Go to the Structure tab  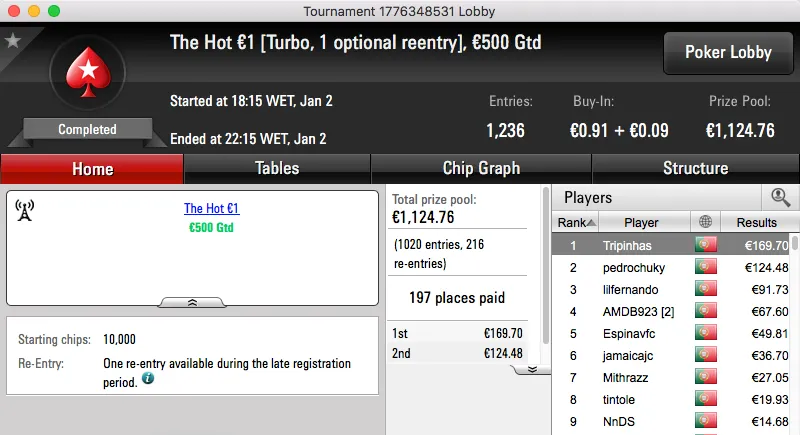click(695, 168)
